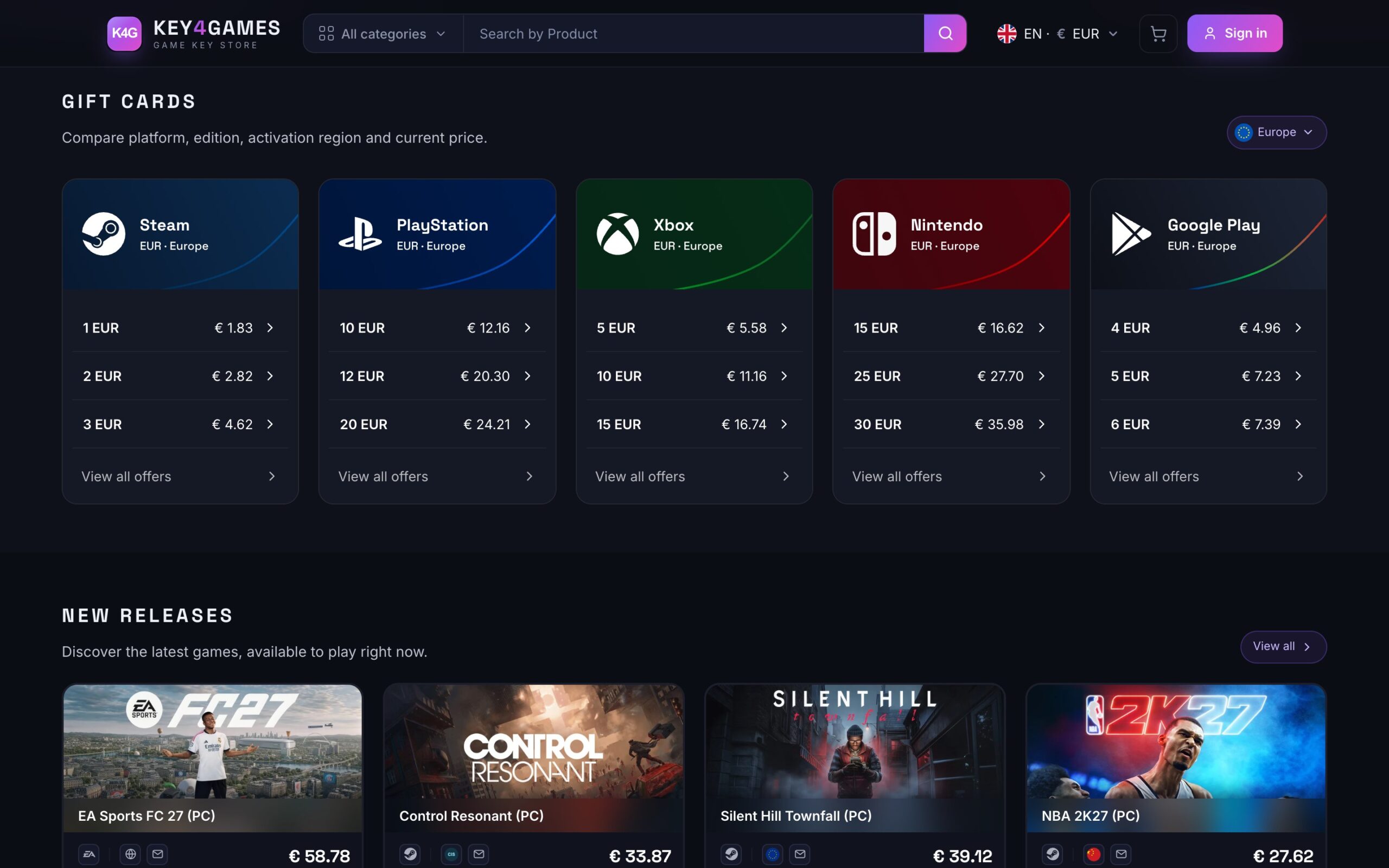View all offers for Steam
1389x868 pixels.
180,476
